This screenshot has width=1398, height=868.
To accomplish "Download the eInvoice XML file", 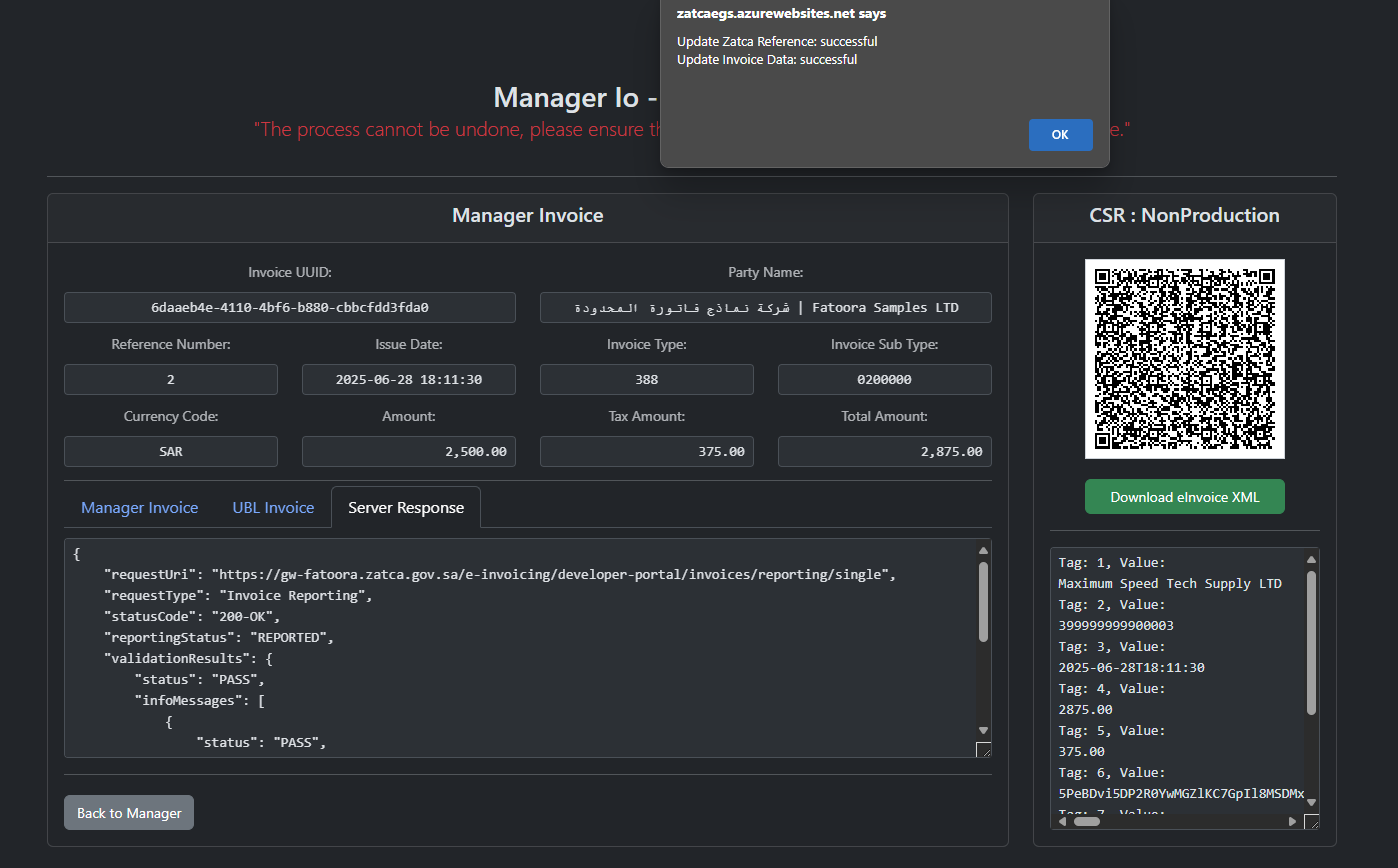I will point(1185,497).
